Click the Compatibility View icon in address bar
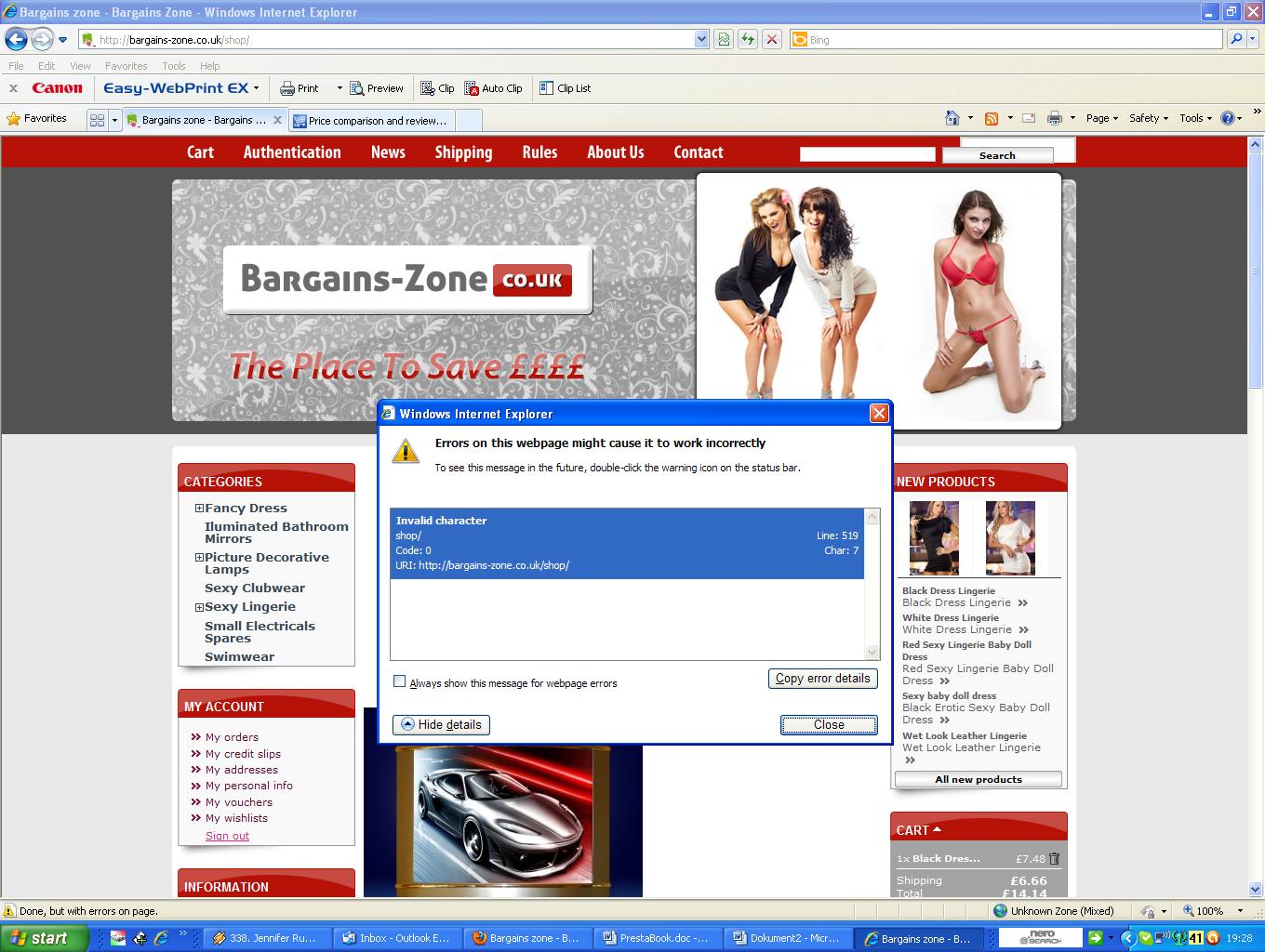The image size is (1265, 952). tap(723, 39)
